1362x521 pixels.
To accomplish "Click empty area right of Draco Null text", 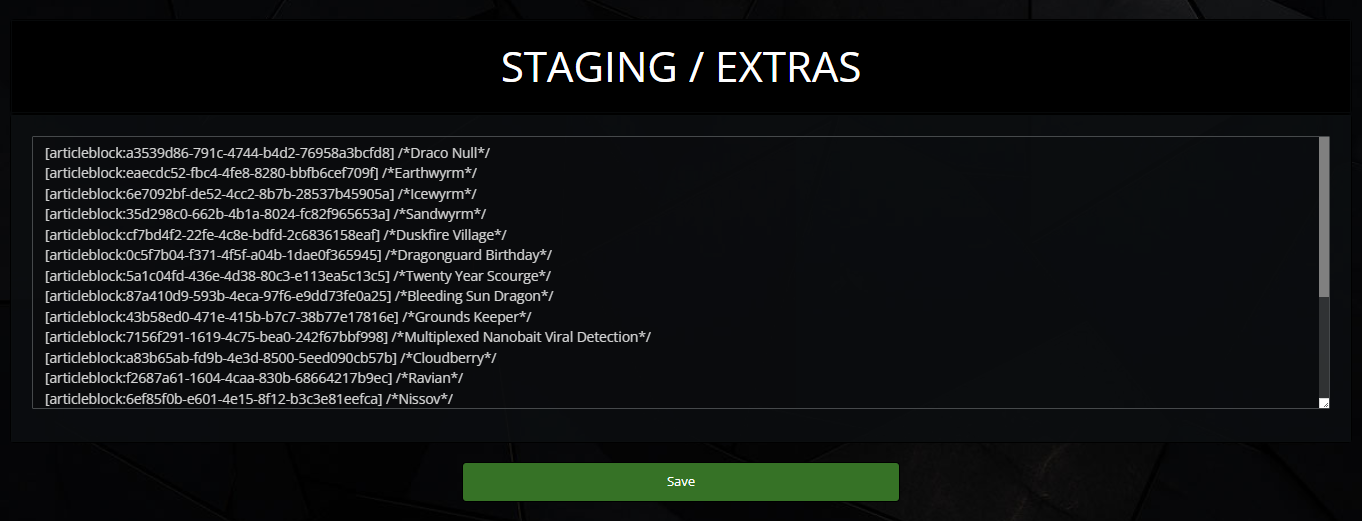I will pyautogui.click(x=900, y=153).
